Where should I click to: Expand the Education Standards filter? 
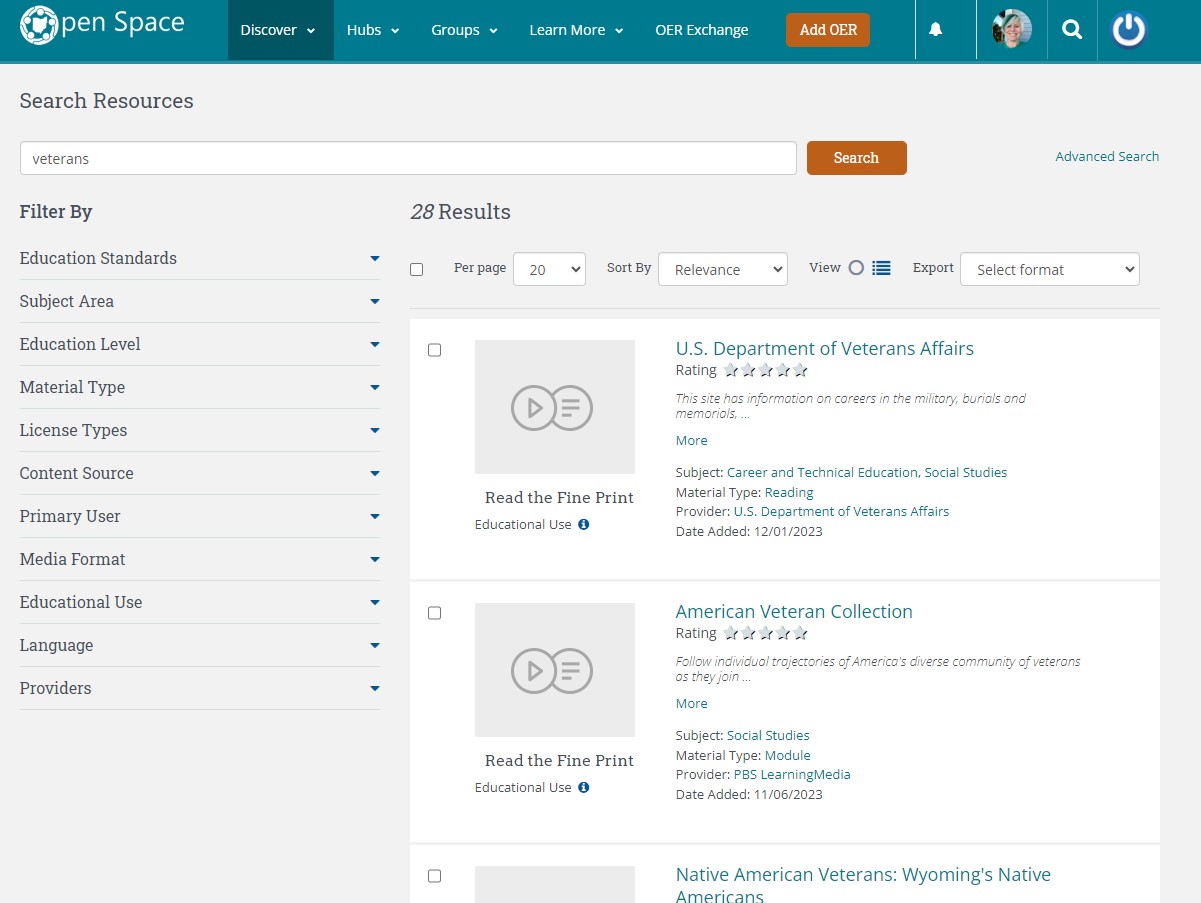click(200, 258)
